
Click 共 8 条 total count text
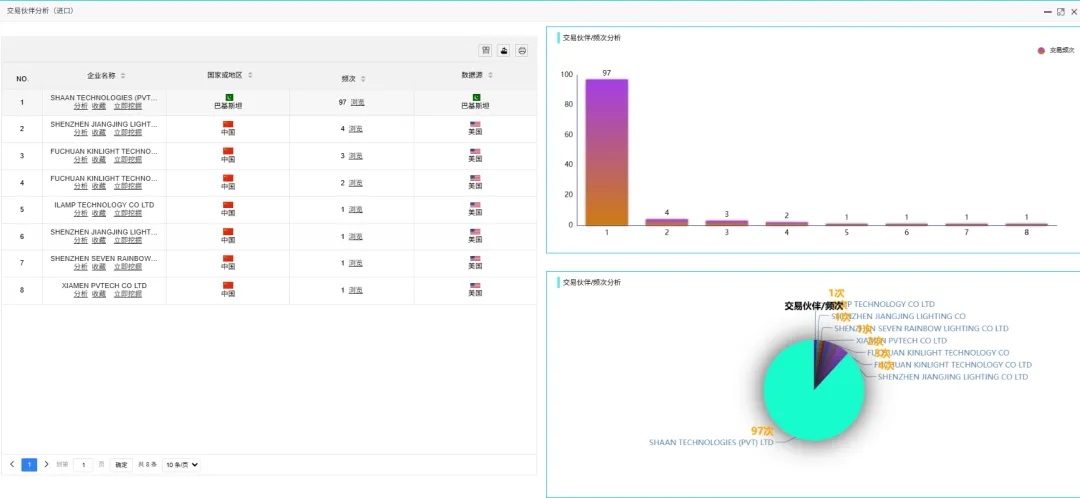pyautogui.click(x=147, y=465)
